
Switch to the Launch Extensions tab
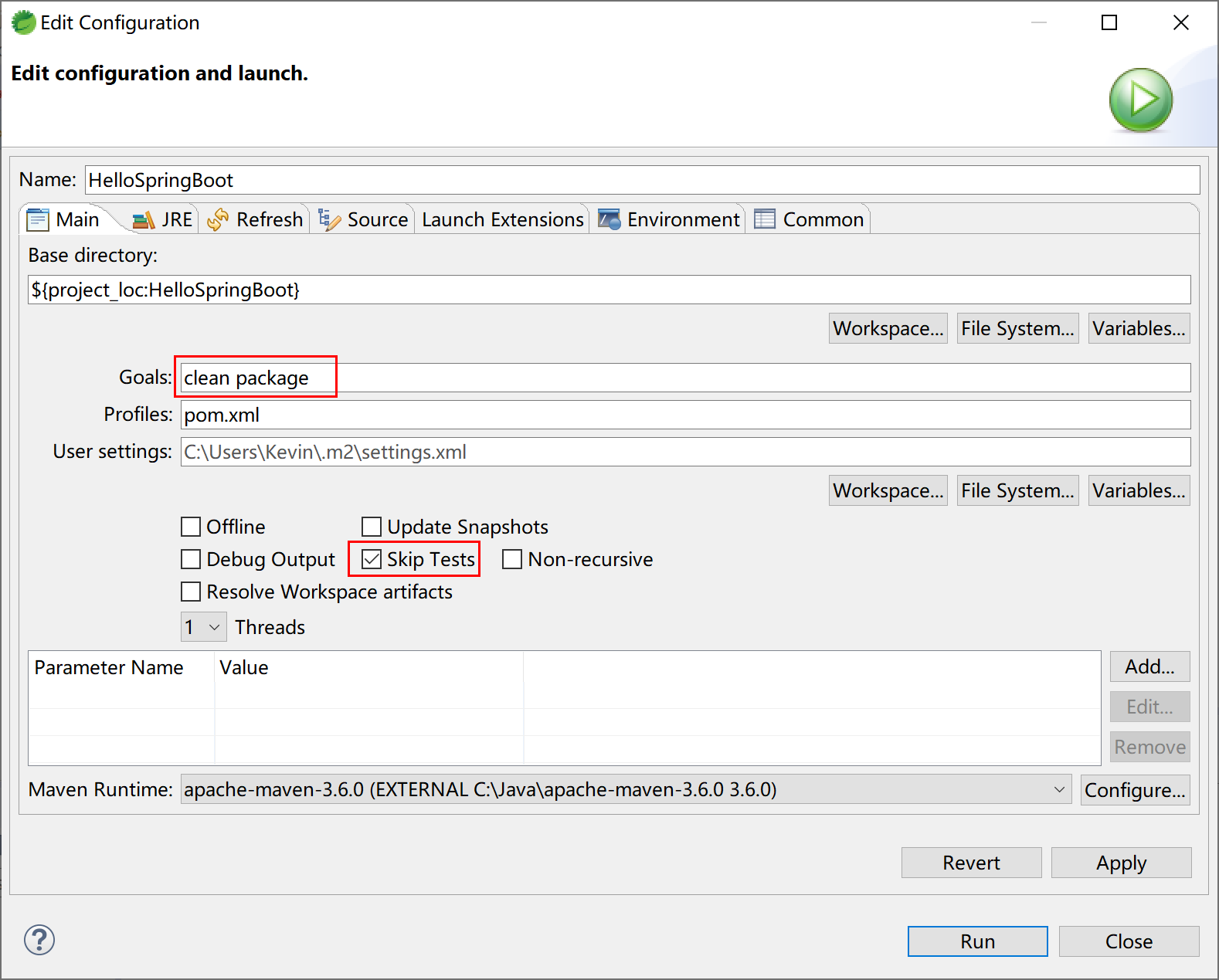(502, 220)
